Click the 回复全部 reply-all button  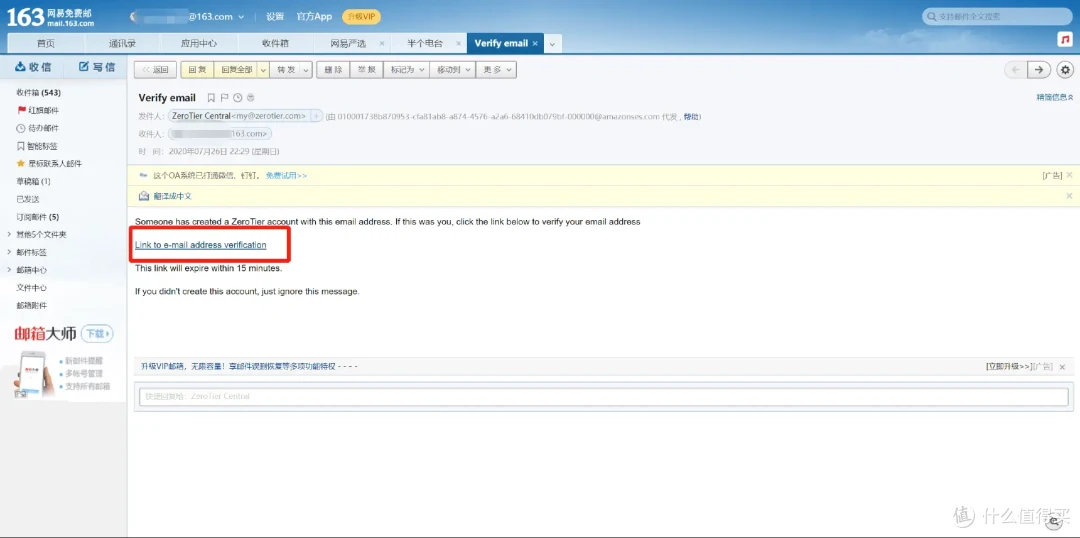point(236,70)
